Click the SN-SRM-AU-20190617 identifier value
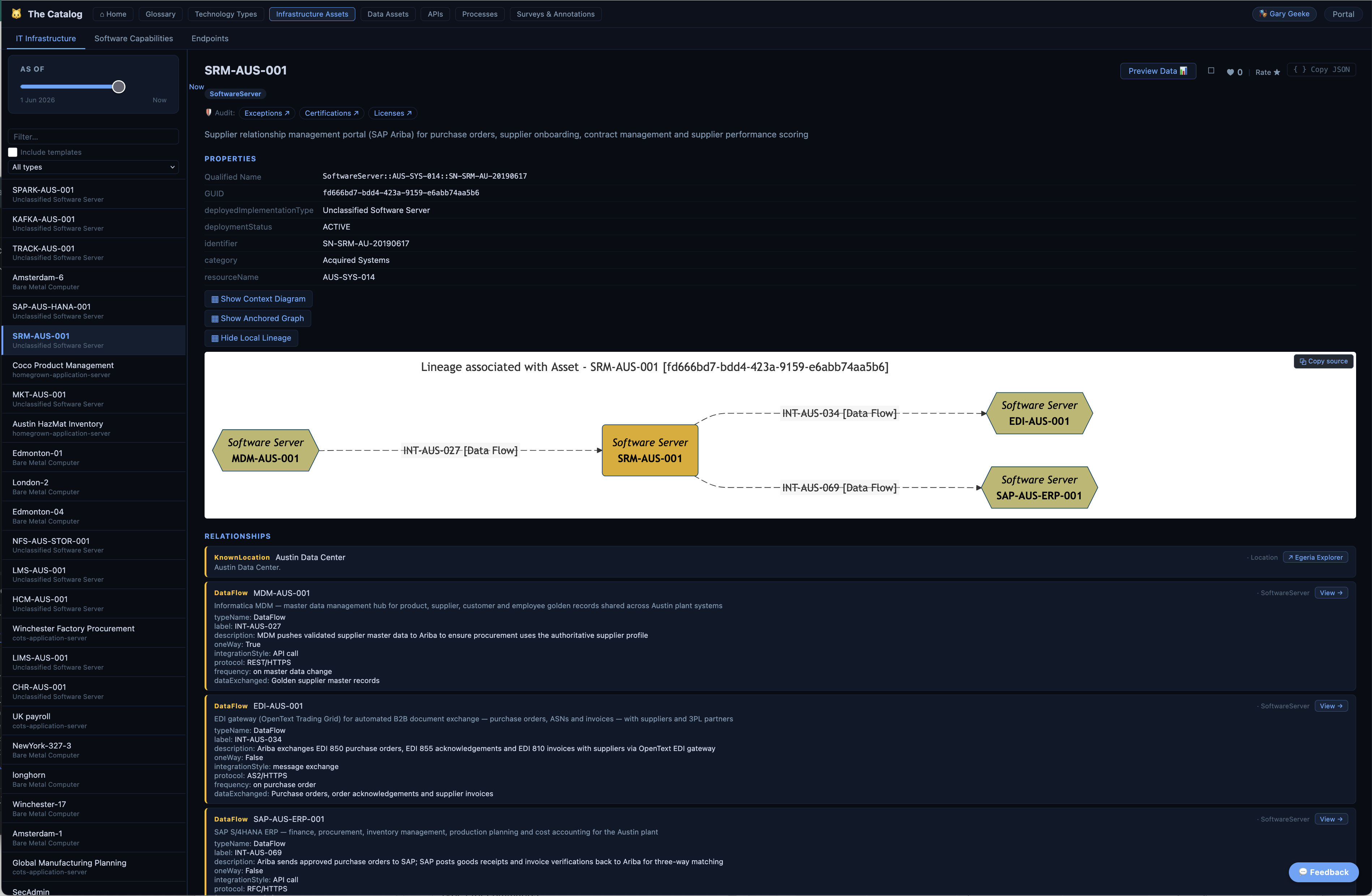1372x896 pixels. [x=366, y=243]
